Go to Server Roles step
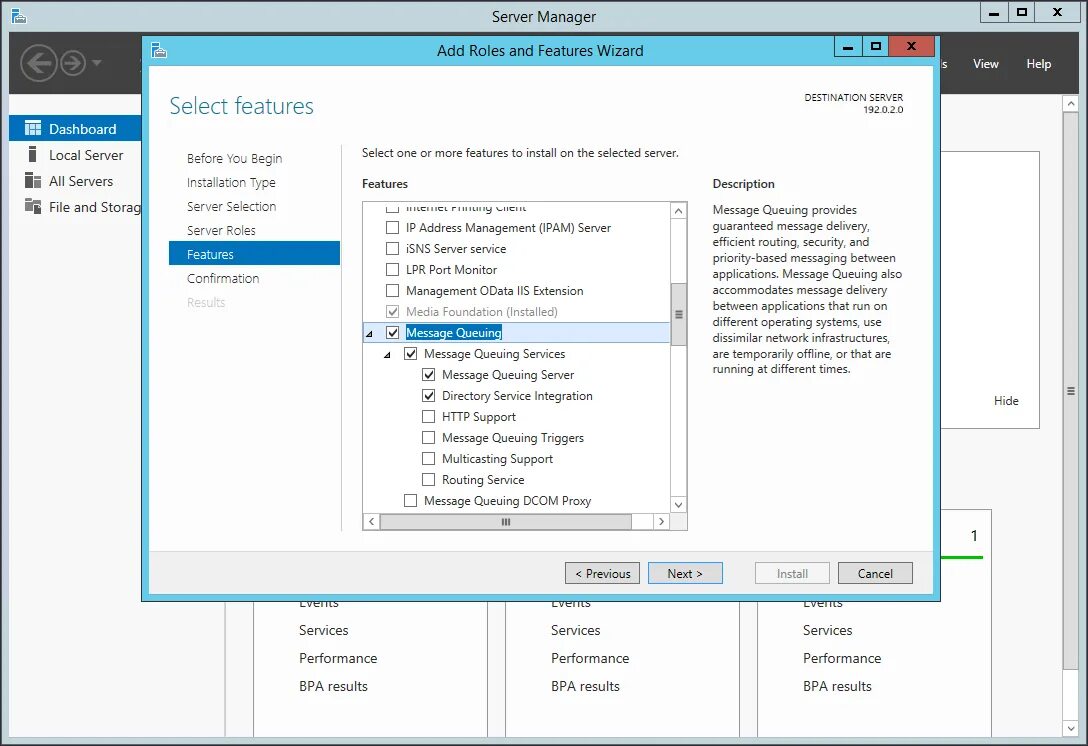The width and height of the screenshot is (1088, 746). (221, 230)
